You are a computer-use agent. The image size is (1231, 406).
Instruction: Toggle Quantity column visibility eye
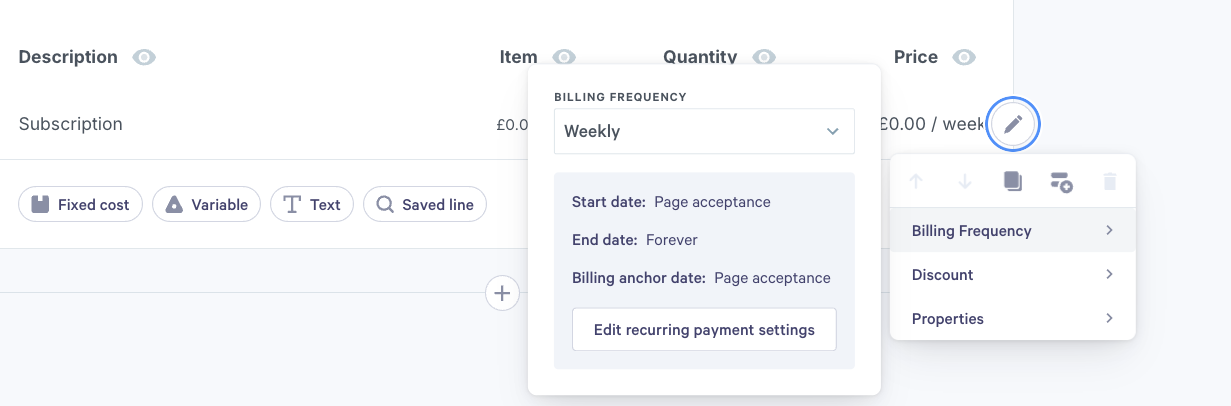click(764, 57)
